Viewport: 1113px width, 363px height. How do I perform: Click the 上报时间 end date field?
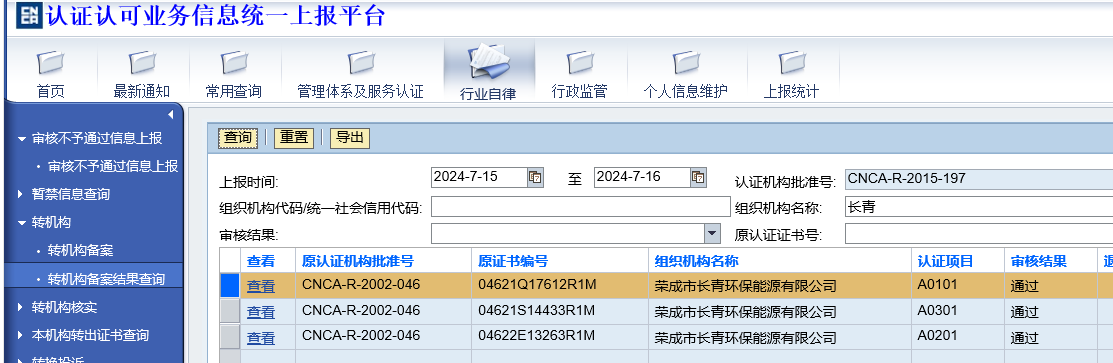click(x=642, y=178)
